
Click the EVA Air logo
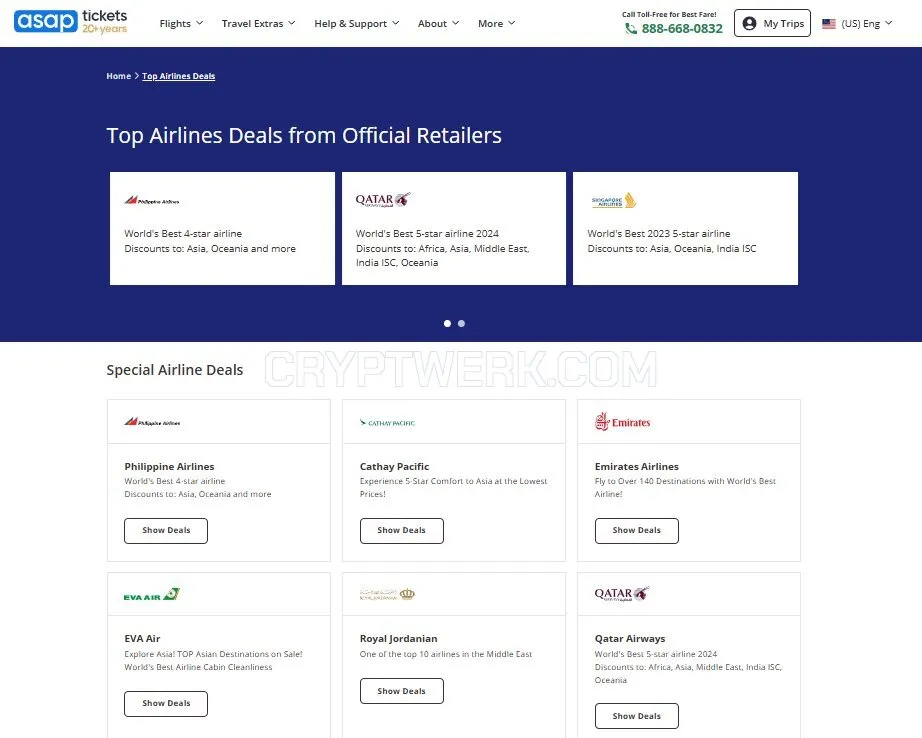152,595
